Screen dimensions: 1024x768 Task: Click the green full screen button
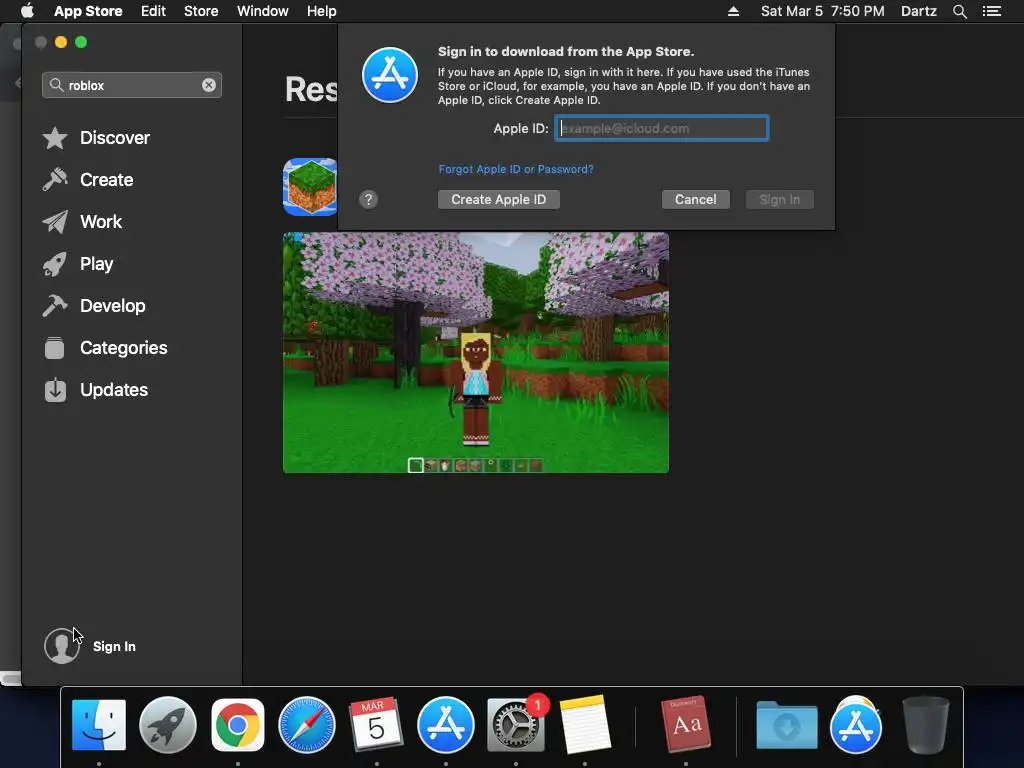(x=81, y=42)
